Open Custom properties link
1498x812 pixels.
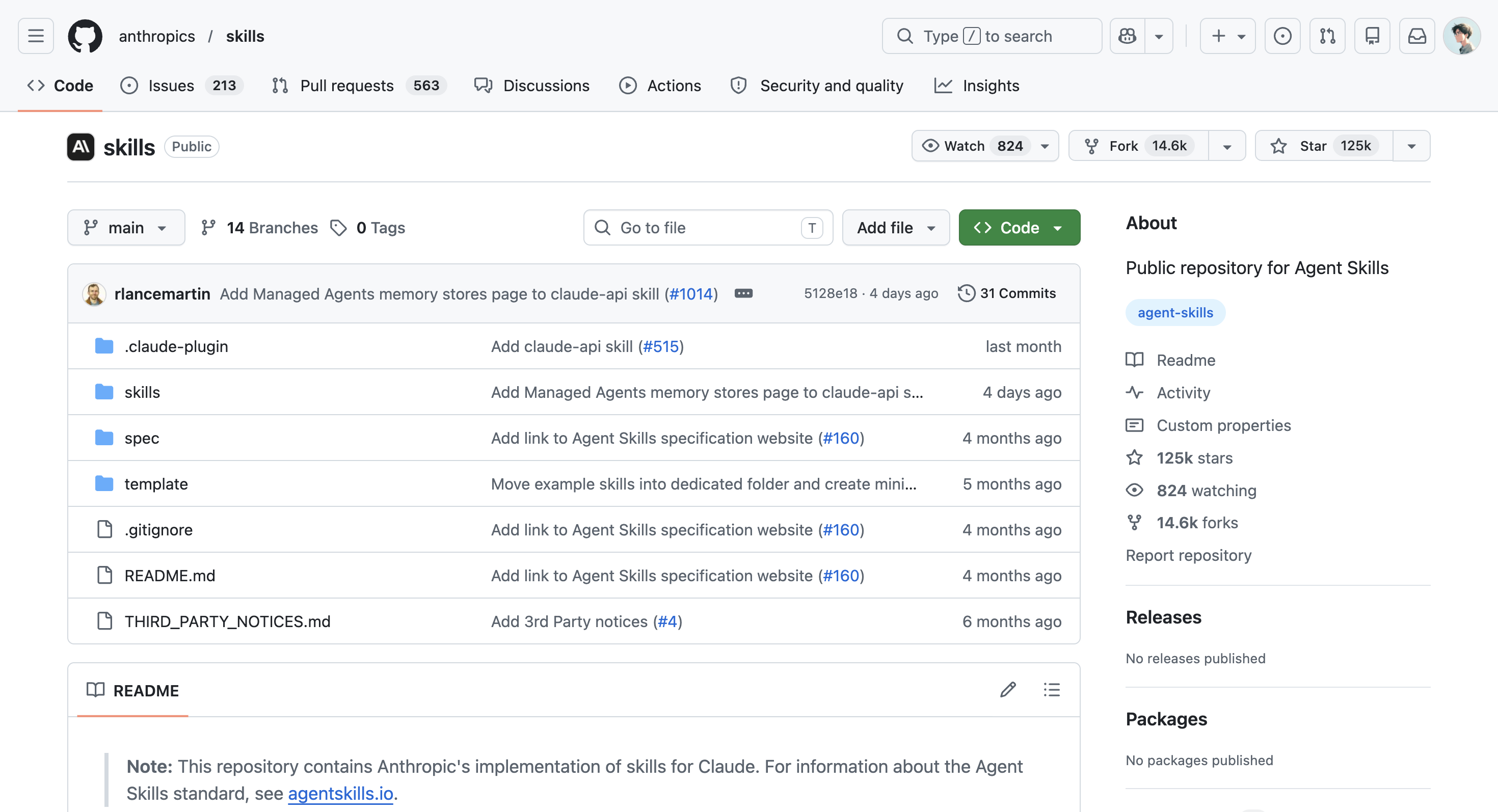click(x=1208, y=425)
